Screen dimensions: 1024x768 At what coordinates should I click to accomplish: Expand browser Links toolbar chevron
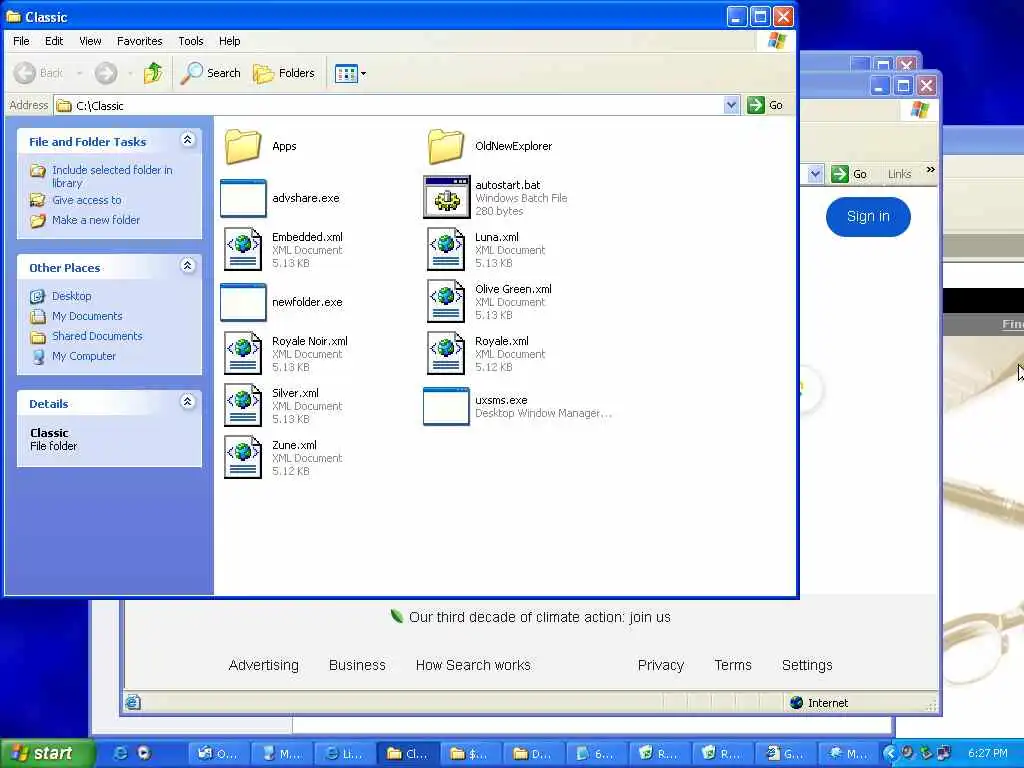(x=930, y=170)
